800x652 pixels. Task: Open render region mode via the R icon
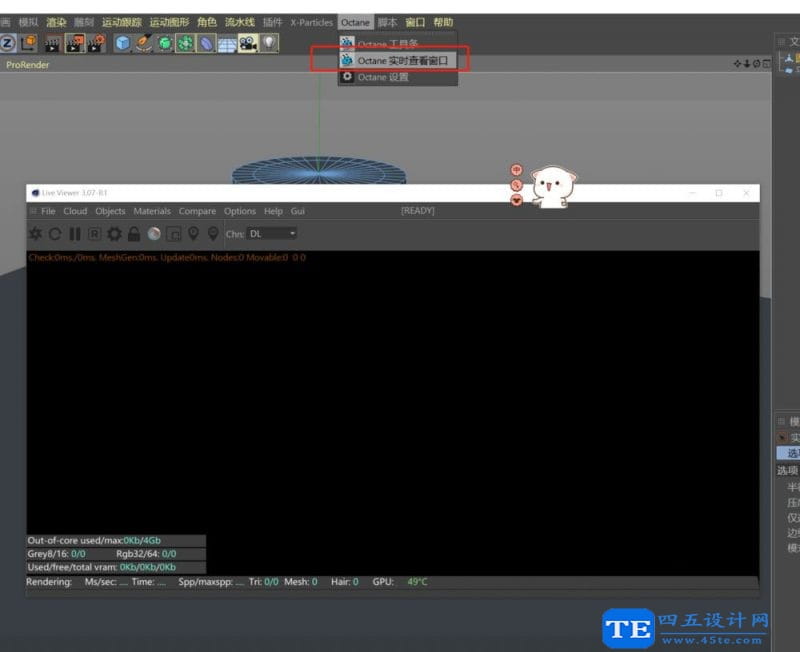pos(92,234)
